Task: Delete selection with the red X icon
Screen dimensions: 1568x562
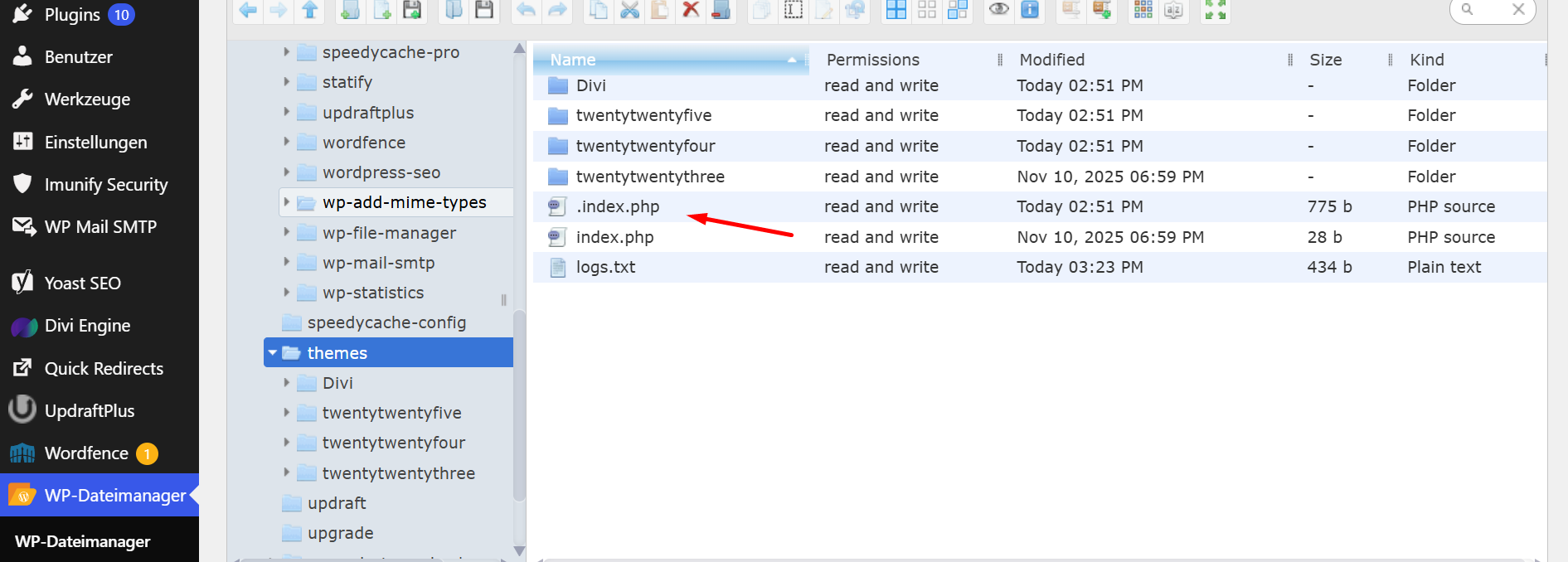Action: [x=691, y=10]
